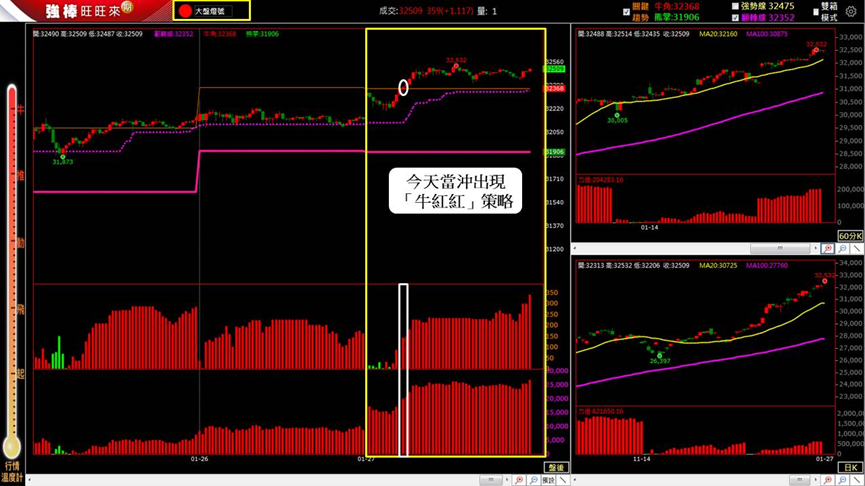The height and width of the screenshot is (486, 865).
Task: Click the main chart 開:32490 OHLC header
Action: [88, 34]
